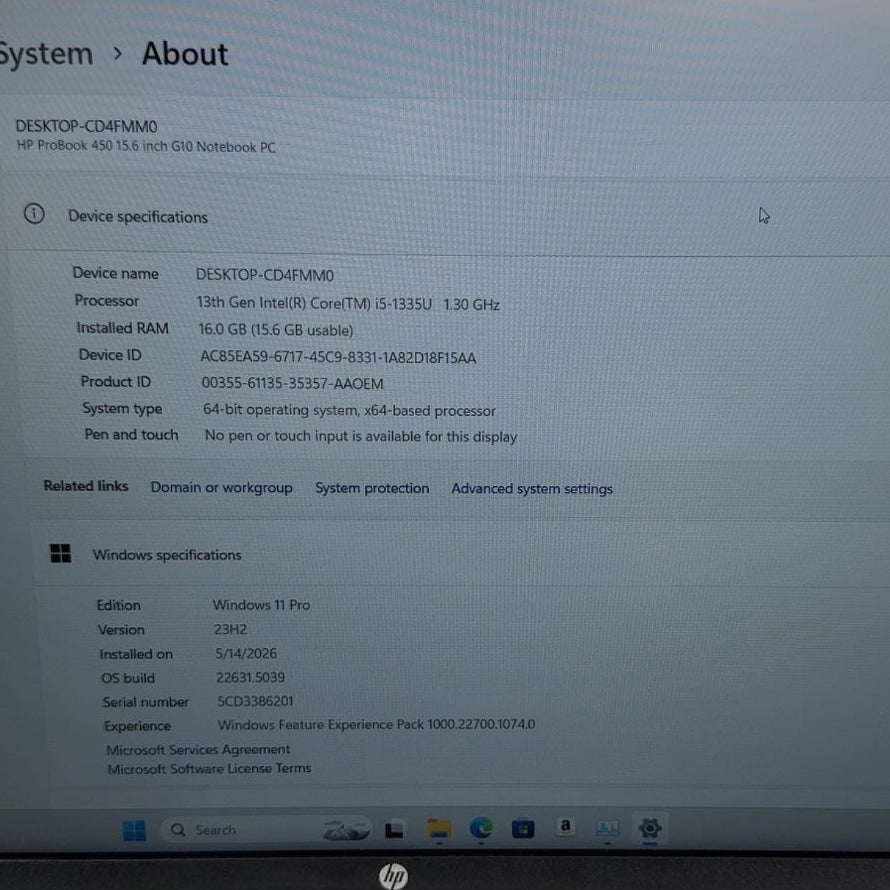Collapse the Device specifications section

click(448, 216)
